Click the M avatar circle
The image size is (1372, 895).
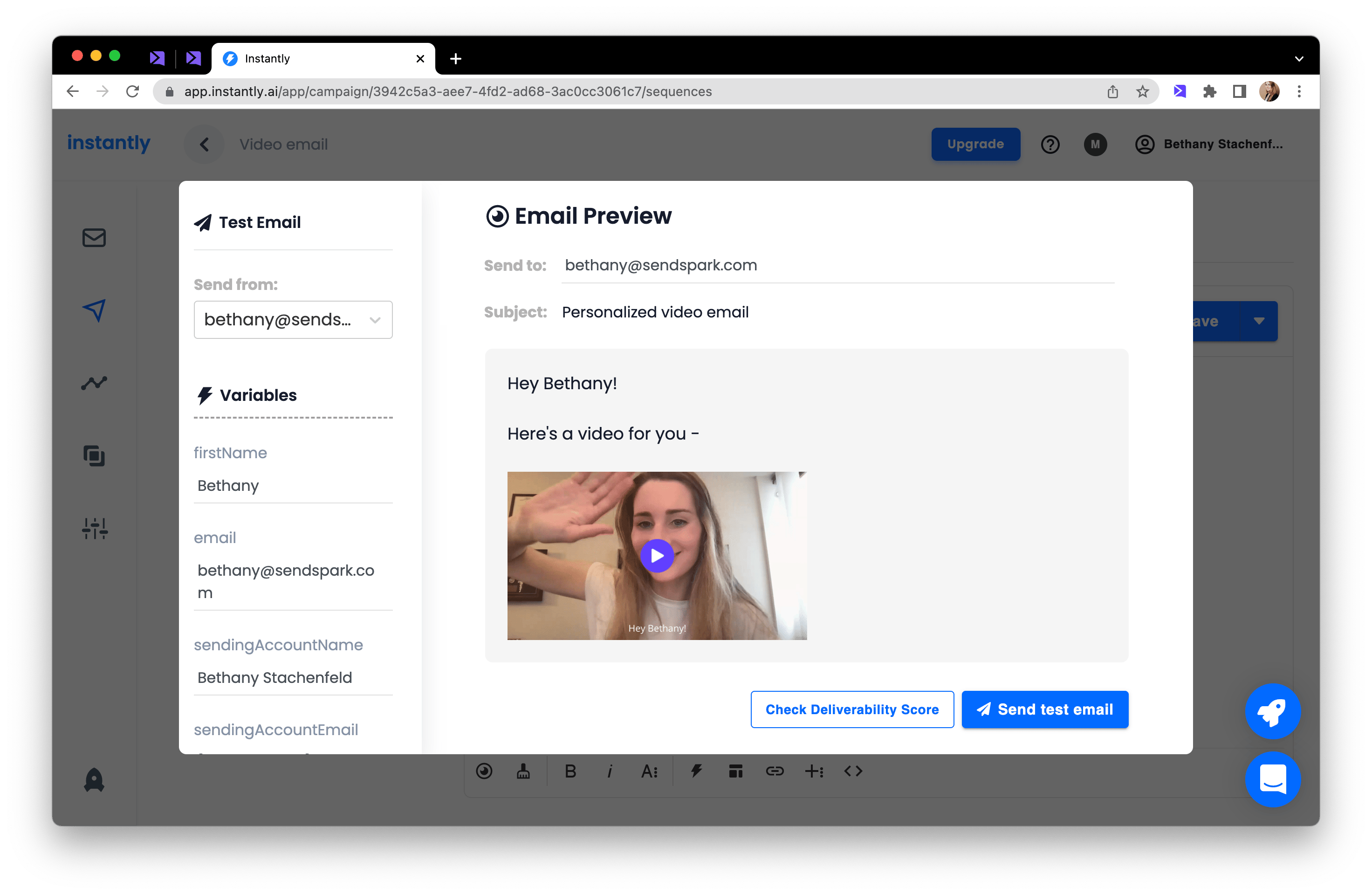(x=1095, y=144)
